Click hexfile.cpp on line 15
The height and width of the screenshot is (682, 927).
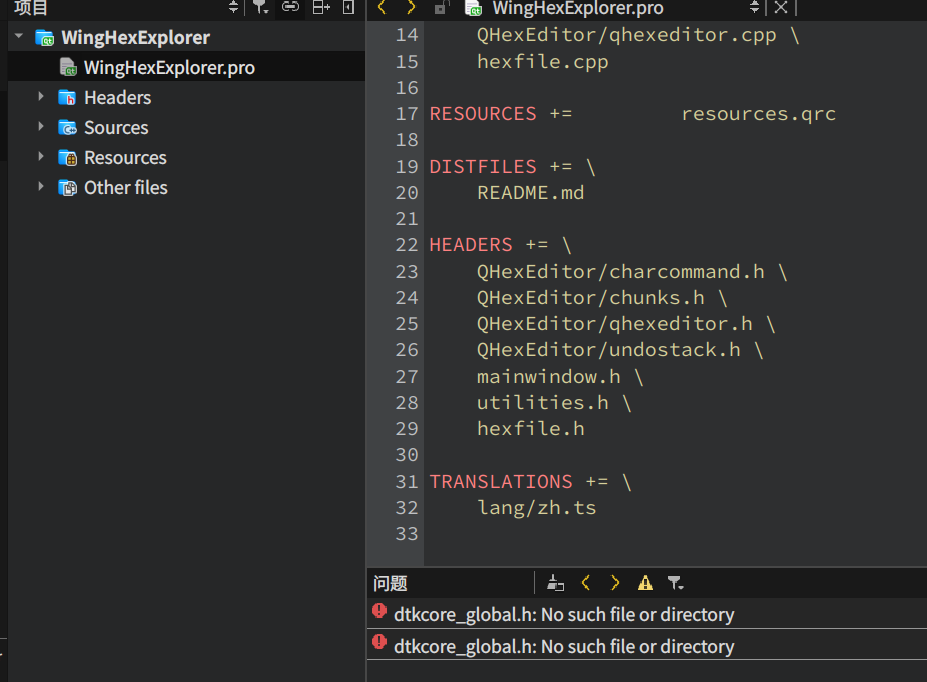(543, 61)
